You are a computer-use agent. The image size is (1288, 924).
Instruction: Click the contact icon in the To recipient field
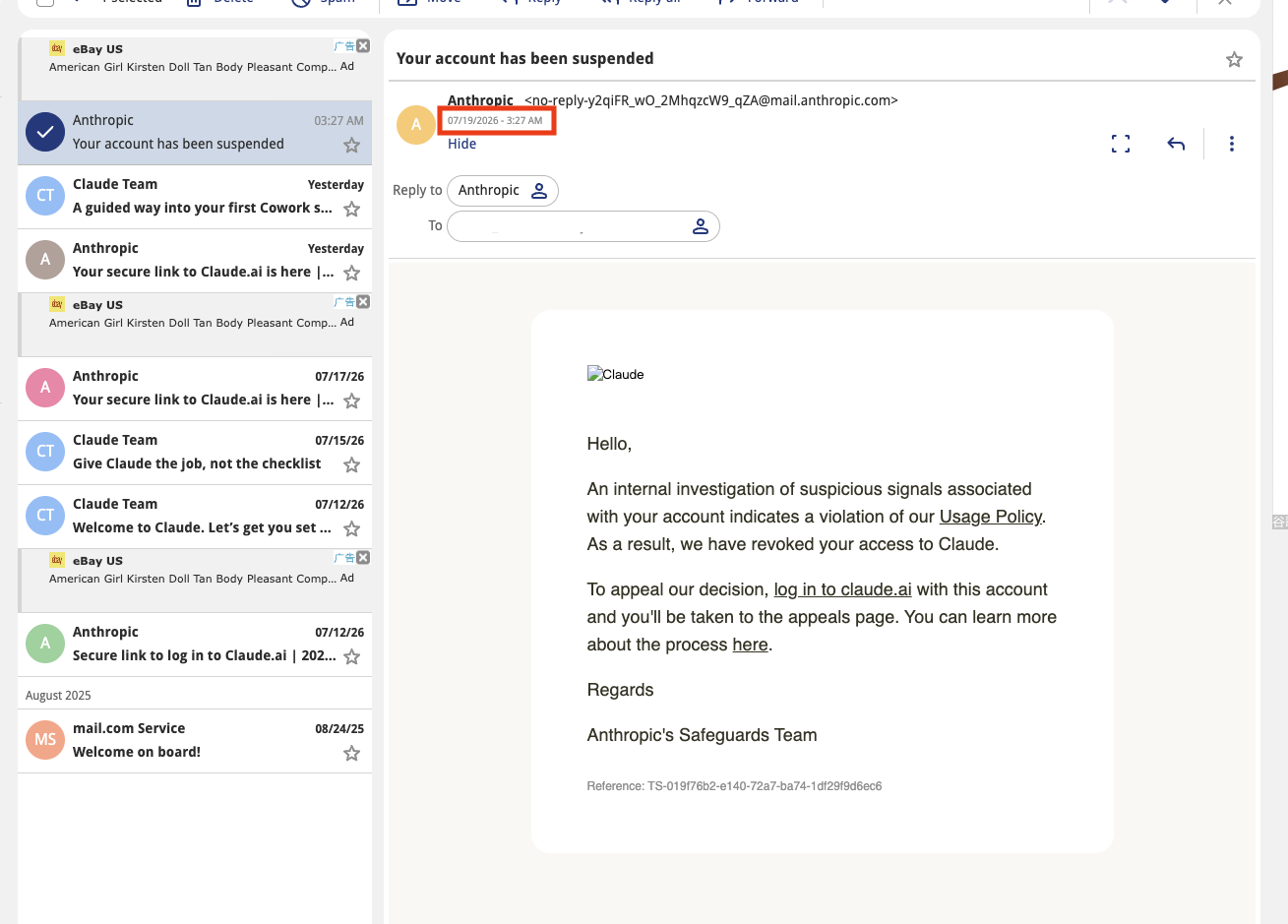pos(701,226)
